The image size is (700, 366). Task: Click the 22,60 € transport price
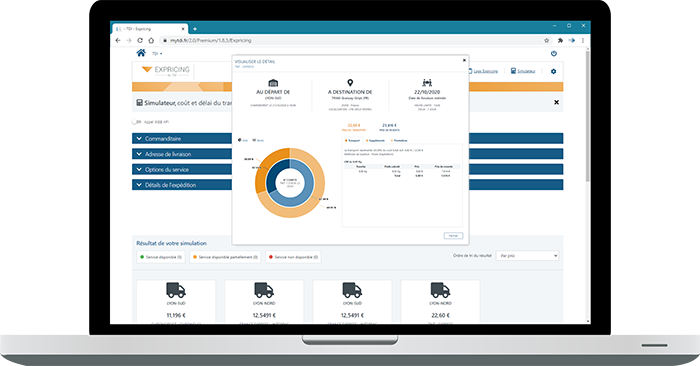354,126
